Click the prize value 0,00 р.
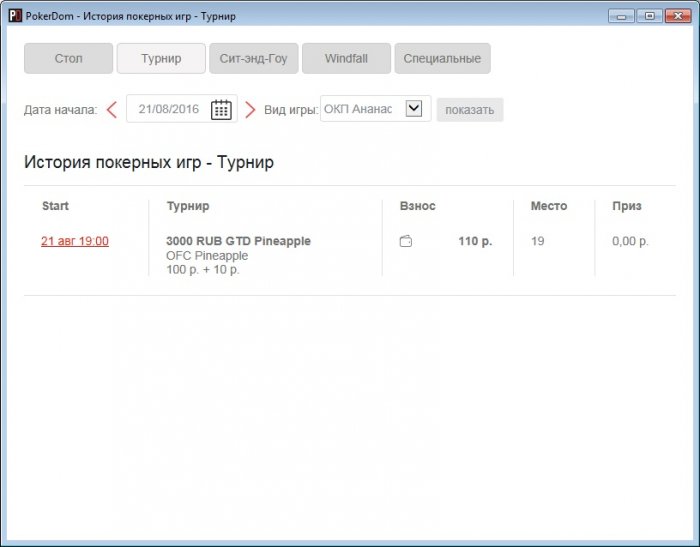 [x=630, y=241]
